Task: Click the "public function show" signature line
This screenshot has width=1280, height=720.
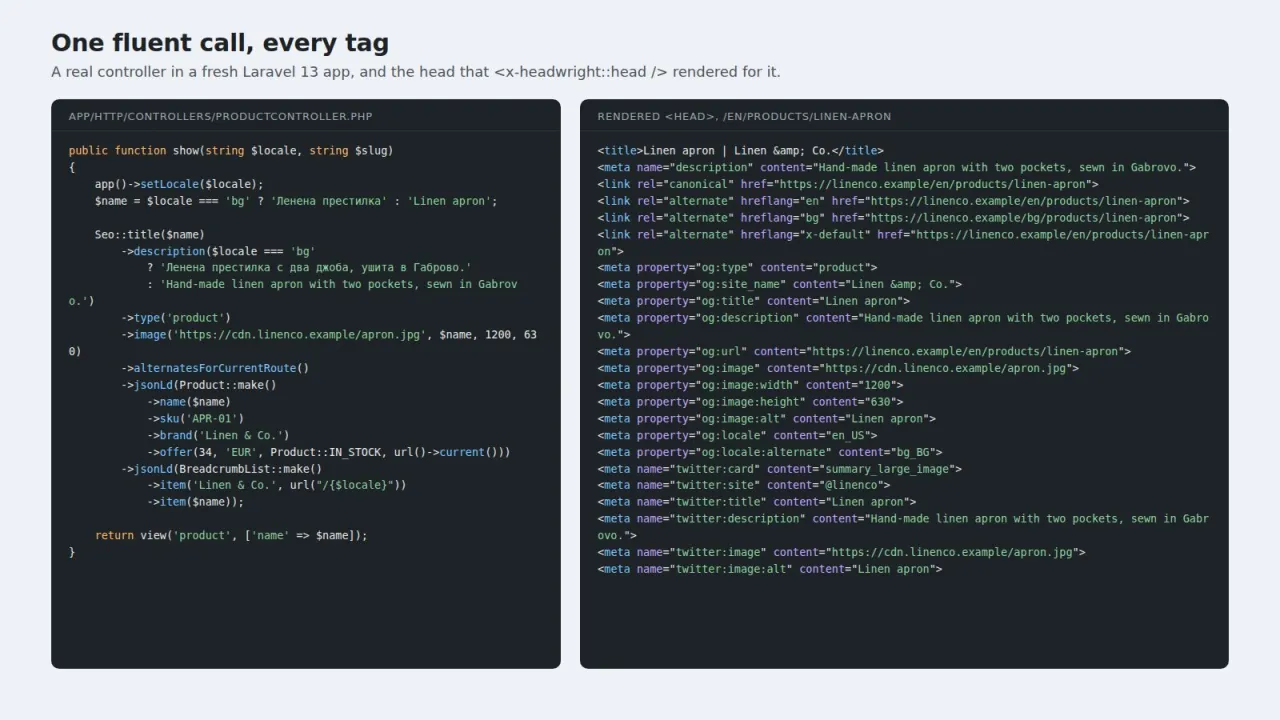Action: (231, 151)
